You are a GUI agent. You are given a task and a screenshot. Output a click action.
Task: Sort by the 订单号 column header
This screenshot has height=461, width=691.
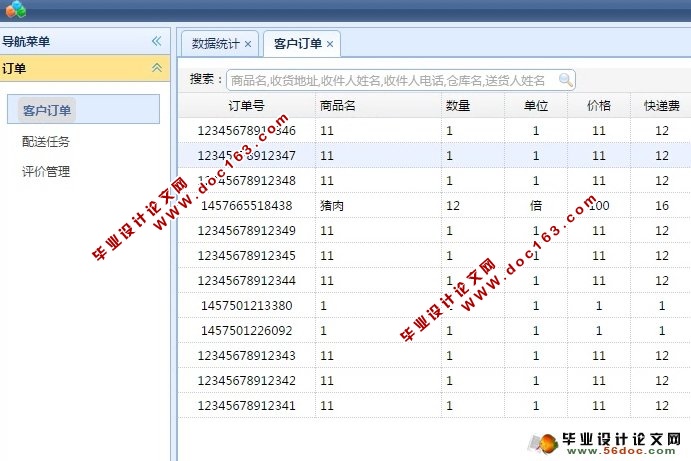coord(246,106)
